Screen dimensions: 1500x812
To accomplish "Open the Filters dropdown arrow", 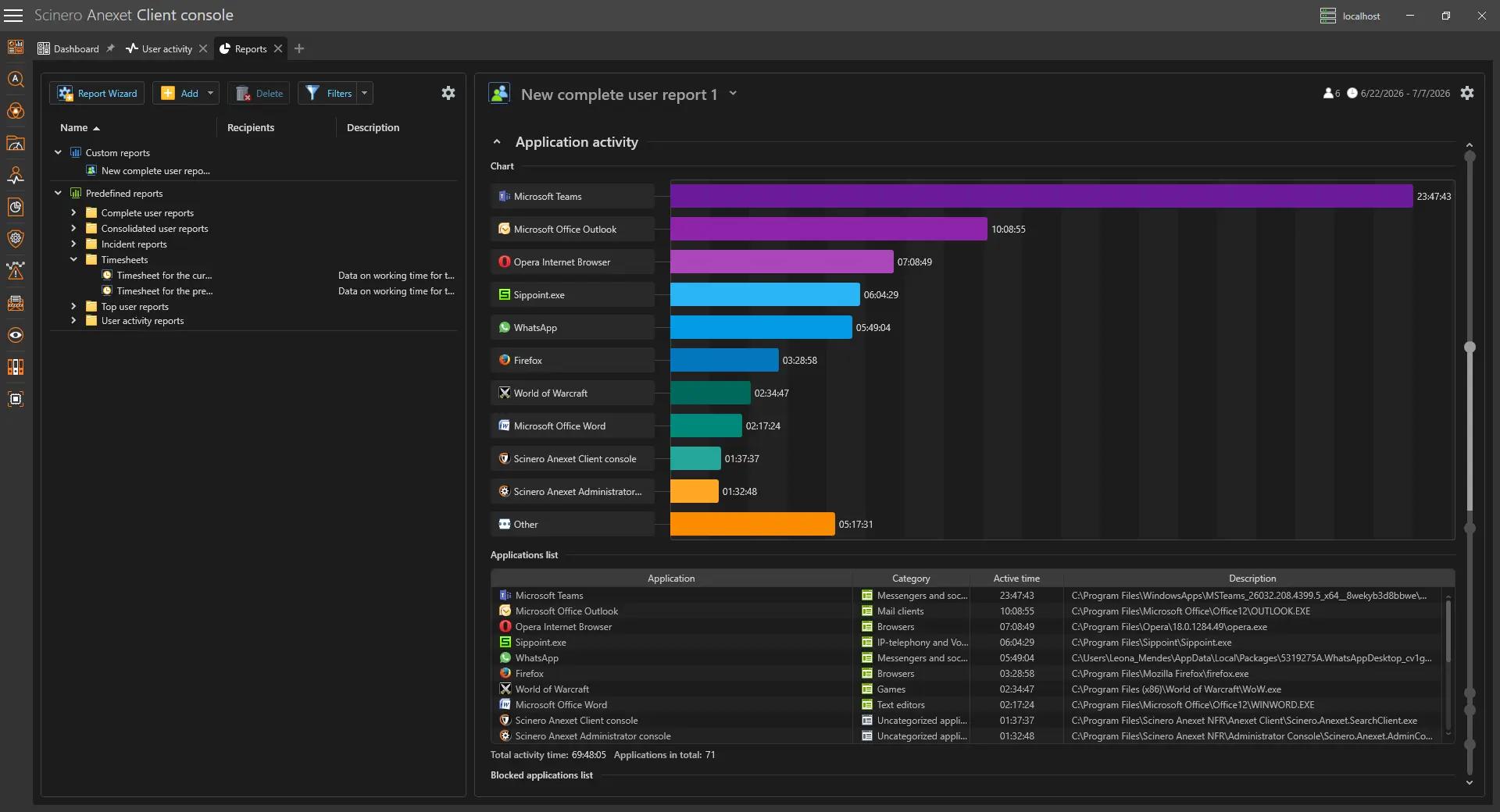I will (x=364, y=93).
